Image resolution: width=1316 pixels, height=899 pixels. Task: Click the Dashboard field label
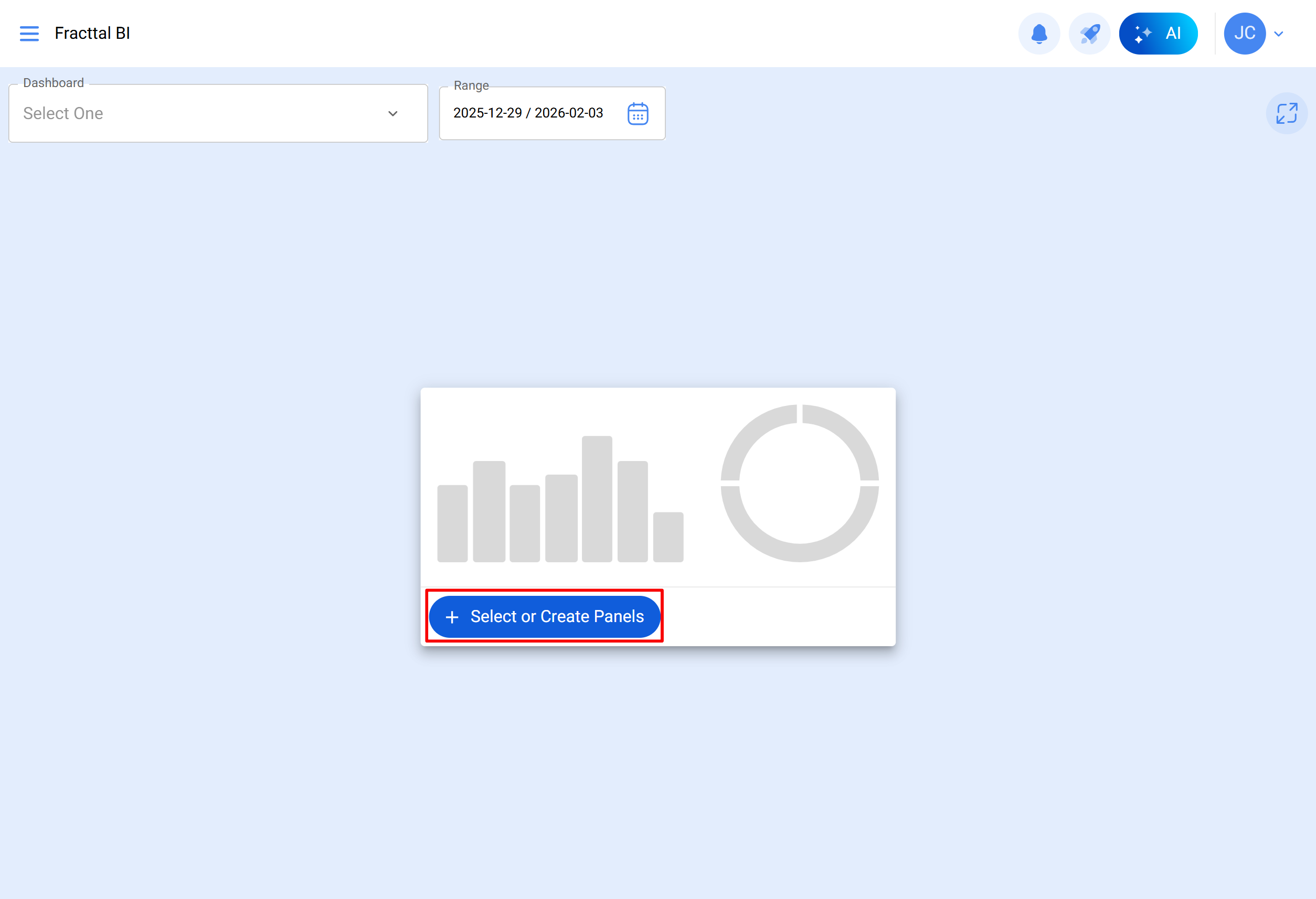point(53,83)
